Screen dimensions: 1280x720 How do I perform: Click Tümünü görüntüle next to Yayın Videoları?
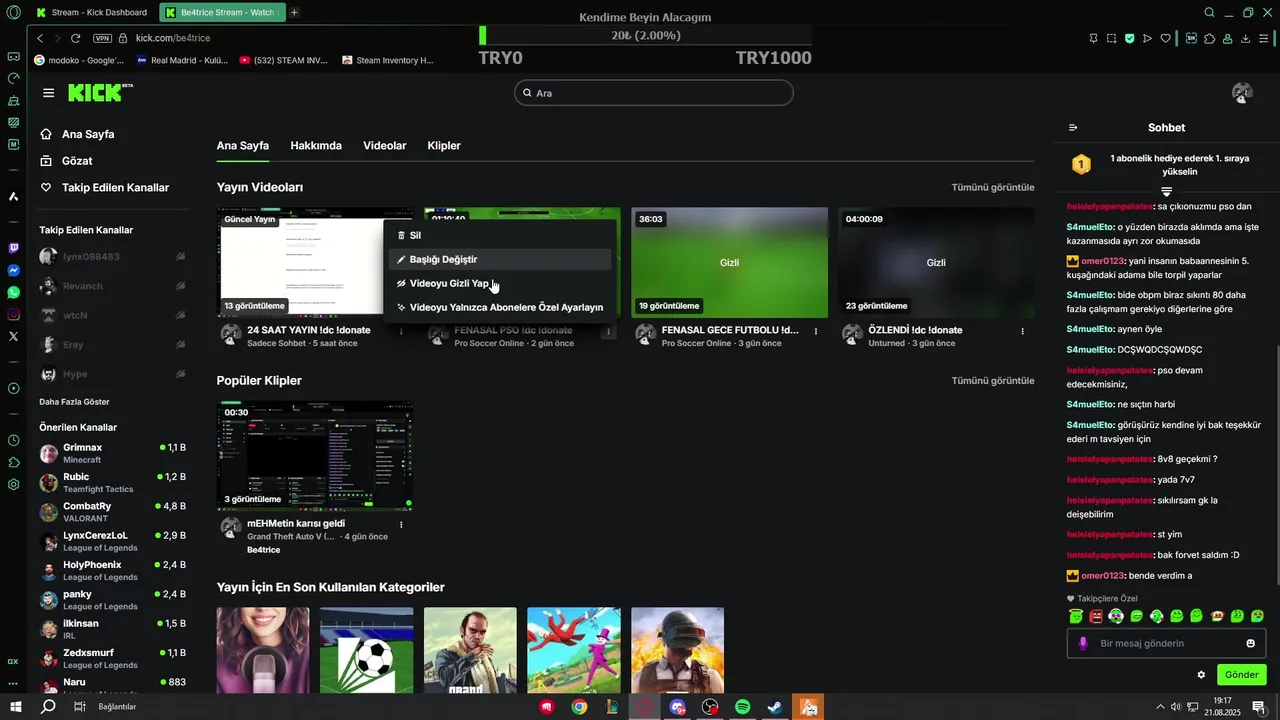coord(993,187)
